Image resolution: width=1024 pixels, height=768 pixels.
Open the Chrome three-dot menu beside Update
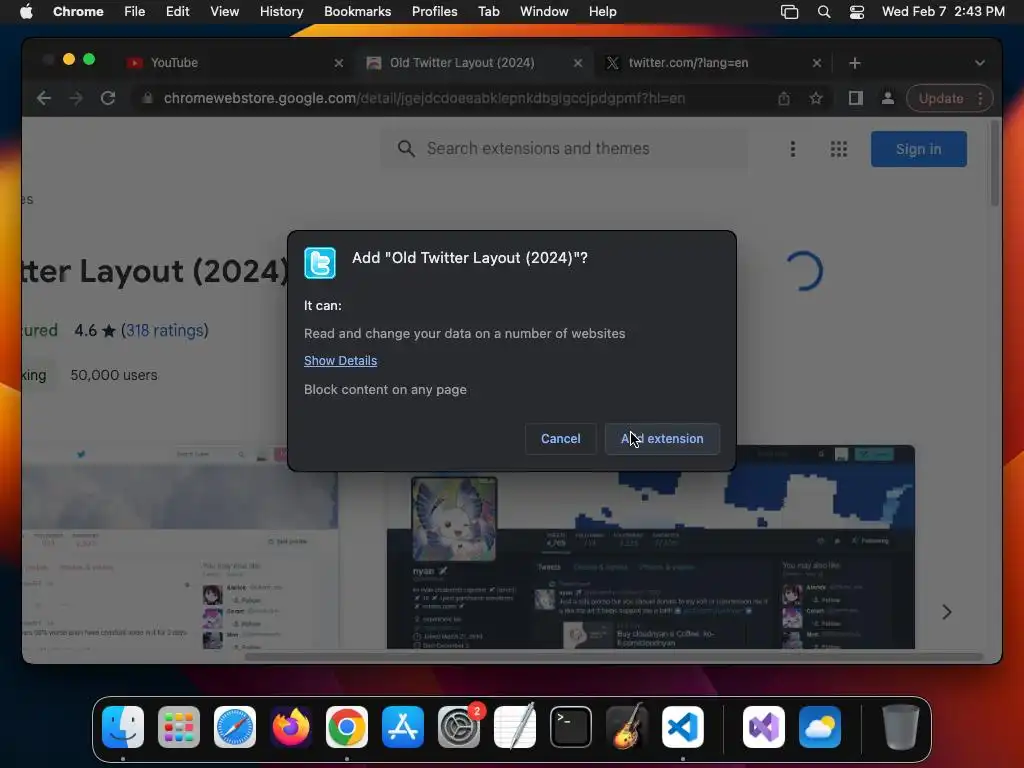click(980, 99)
